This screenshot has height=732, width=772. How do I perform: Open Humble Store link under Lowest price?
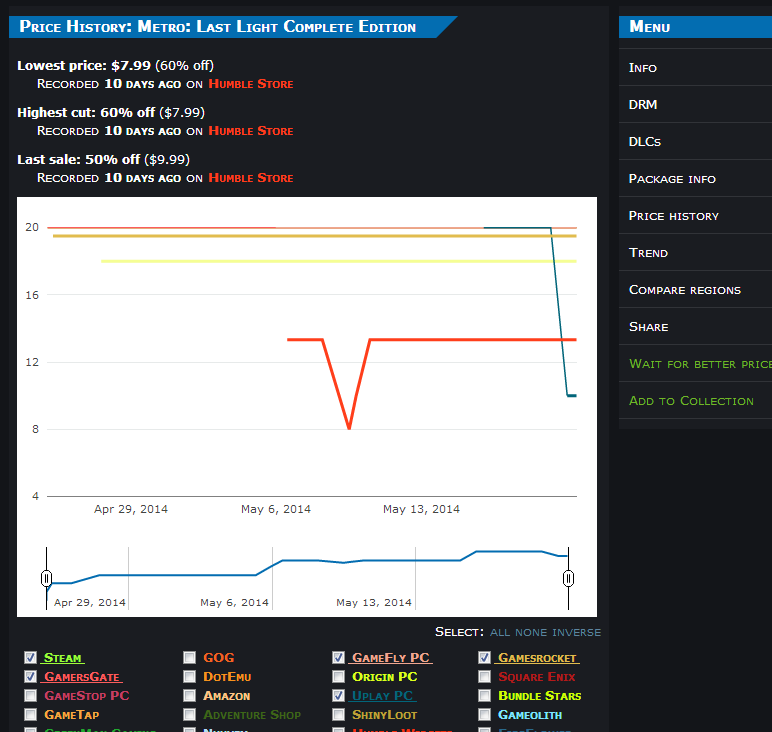251,84
